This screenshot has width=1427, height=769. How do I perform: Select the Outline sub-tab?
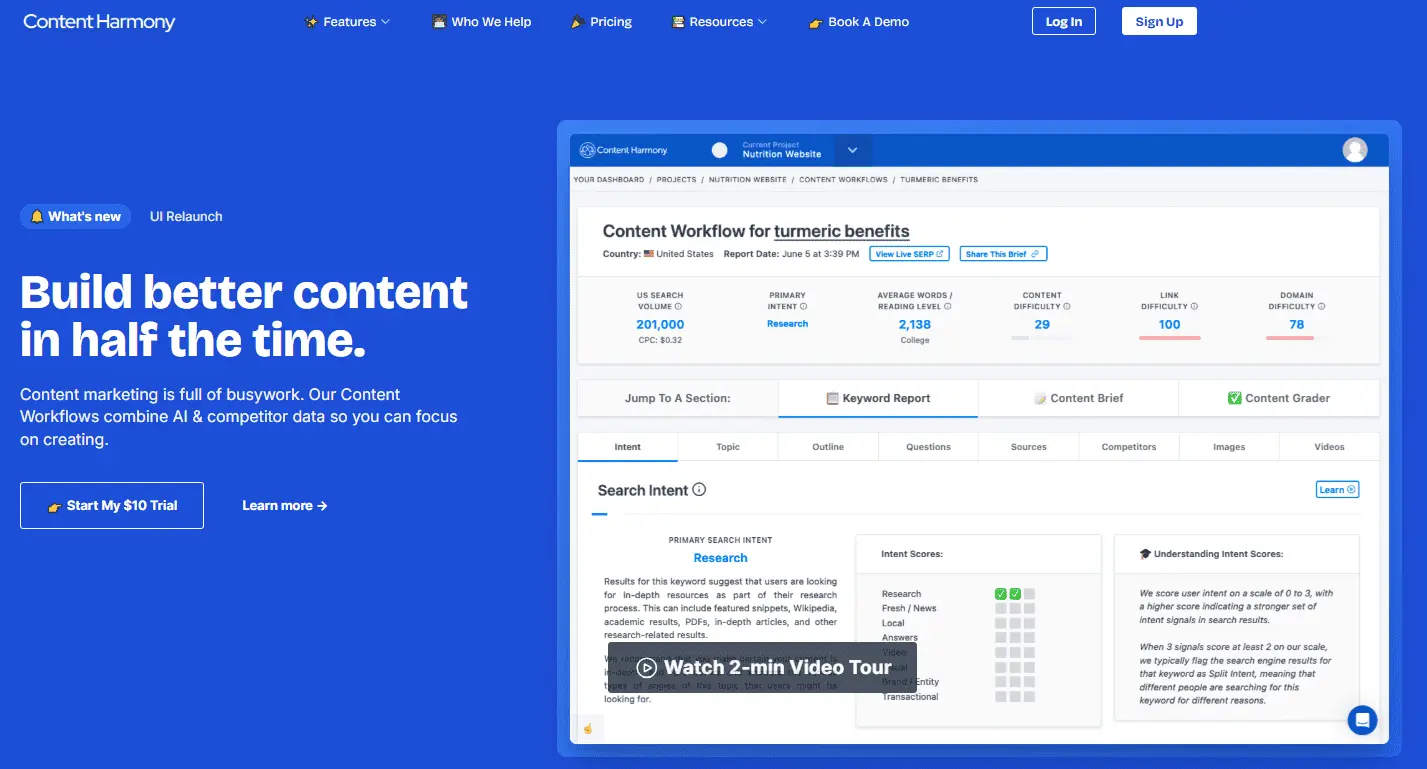[828, 447]
